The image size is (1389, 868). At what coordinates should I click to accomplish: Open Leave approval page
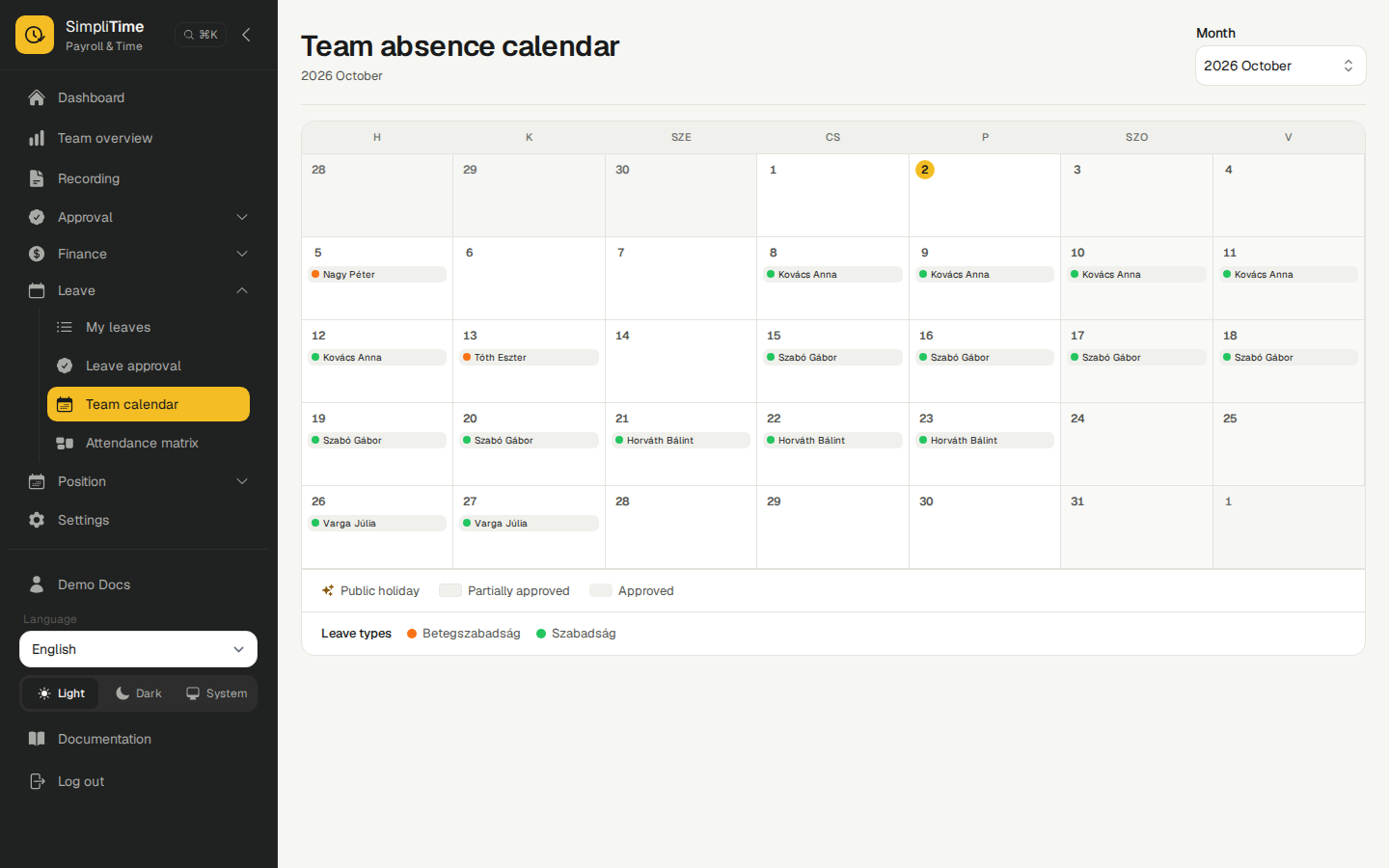tap(149, 366)
